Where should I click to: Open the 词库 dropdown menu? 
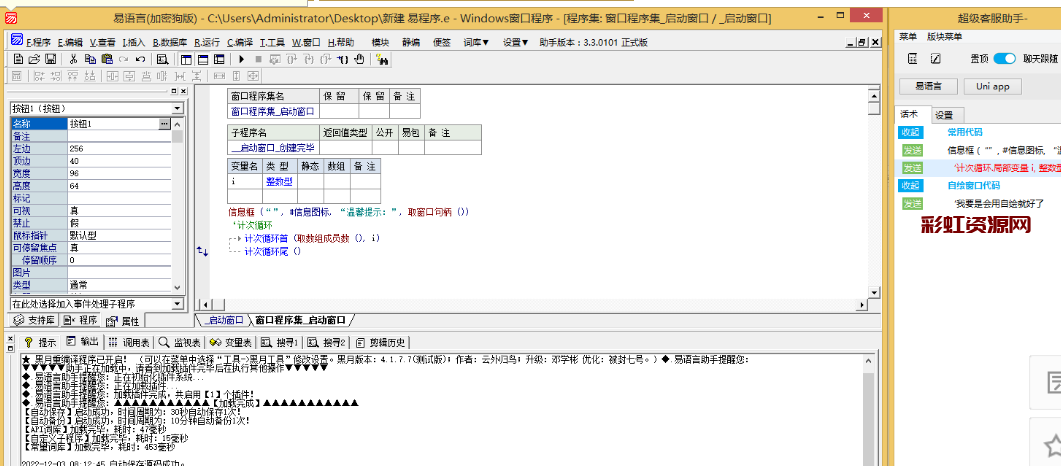476,42
